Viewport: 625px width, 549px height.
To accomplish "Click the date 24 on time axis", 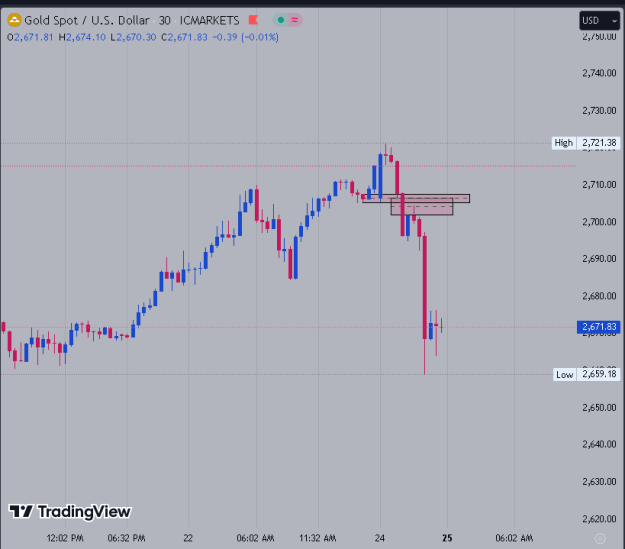I will point(380,538).
